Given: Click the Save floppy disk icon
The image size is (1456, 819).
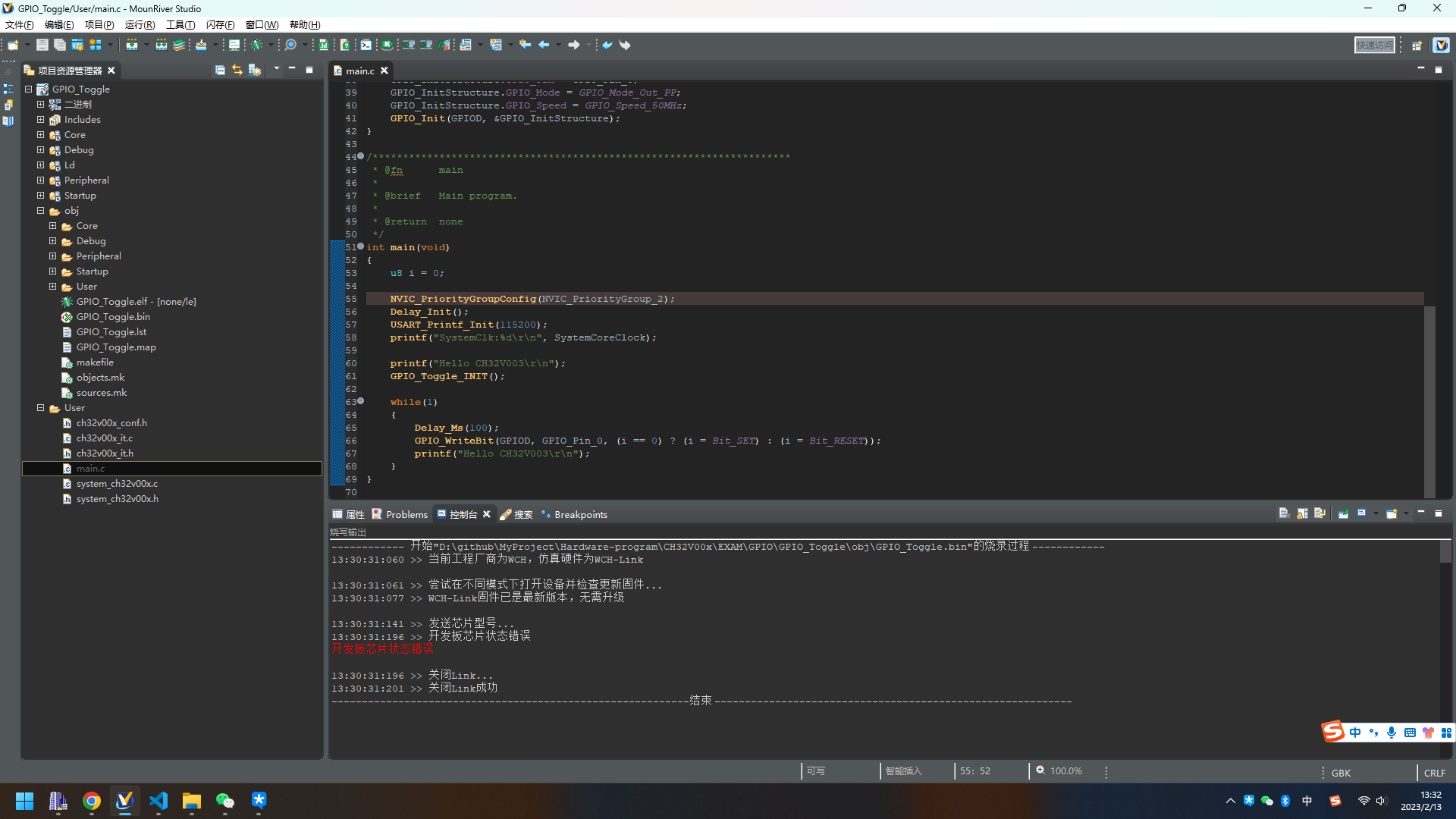Looking at the screenshot, I should 42,45.
